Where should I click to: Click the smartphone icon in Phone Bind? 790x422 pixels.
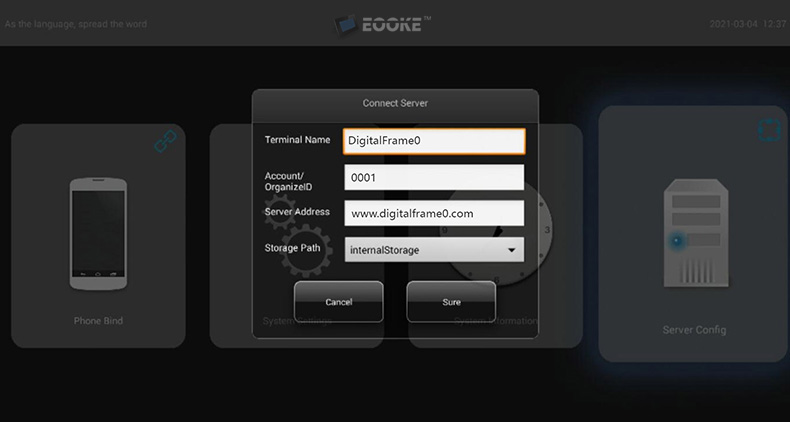click(x=98, y=233)
